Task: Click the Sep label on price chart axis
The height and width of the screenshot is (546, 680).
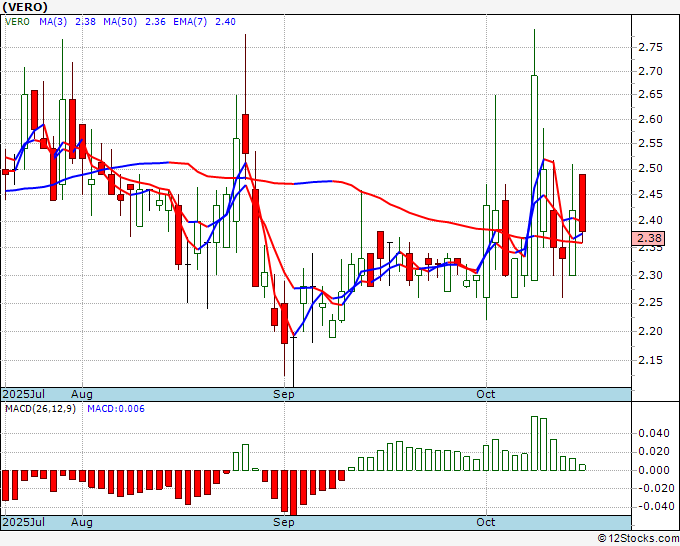Action: pos(284,394)
